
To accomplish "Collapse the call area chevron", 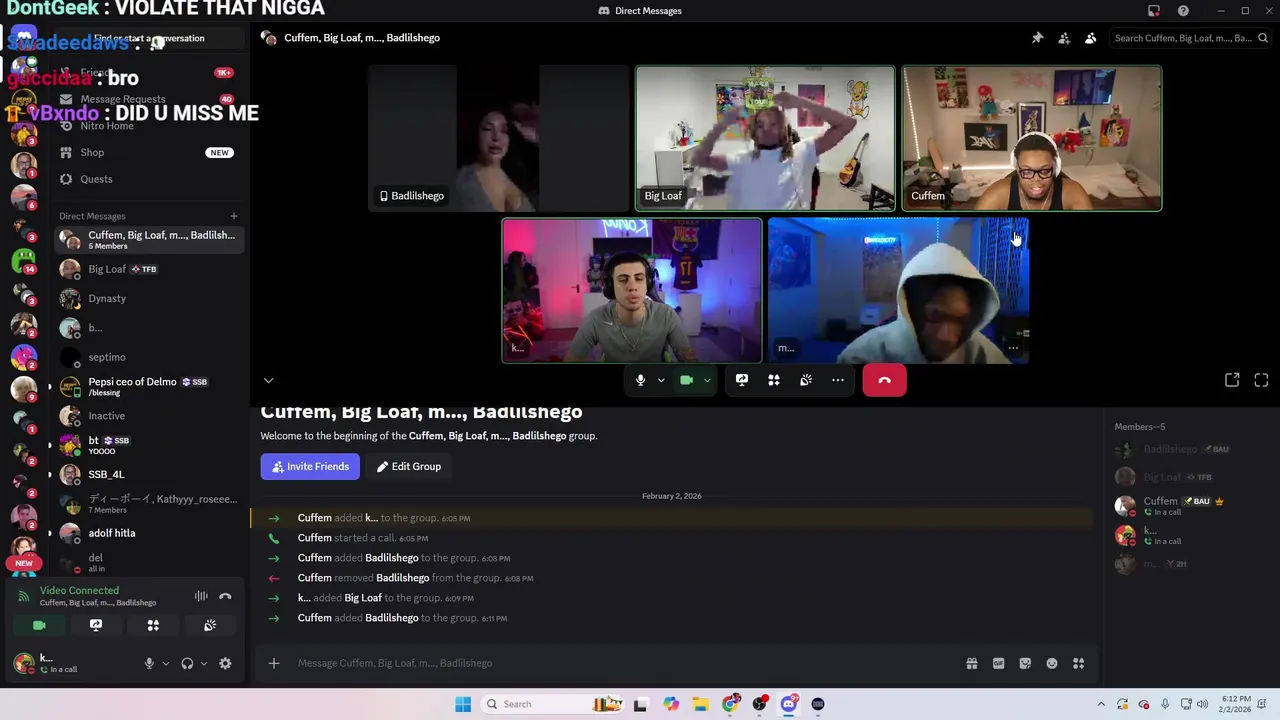I will [x=268, y=380].
